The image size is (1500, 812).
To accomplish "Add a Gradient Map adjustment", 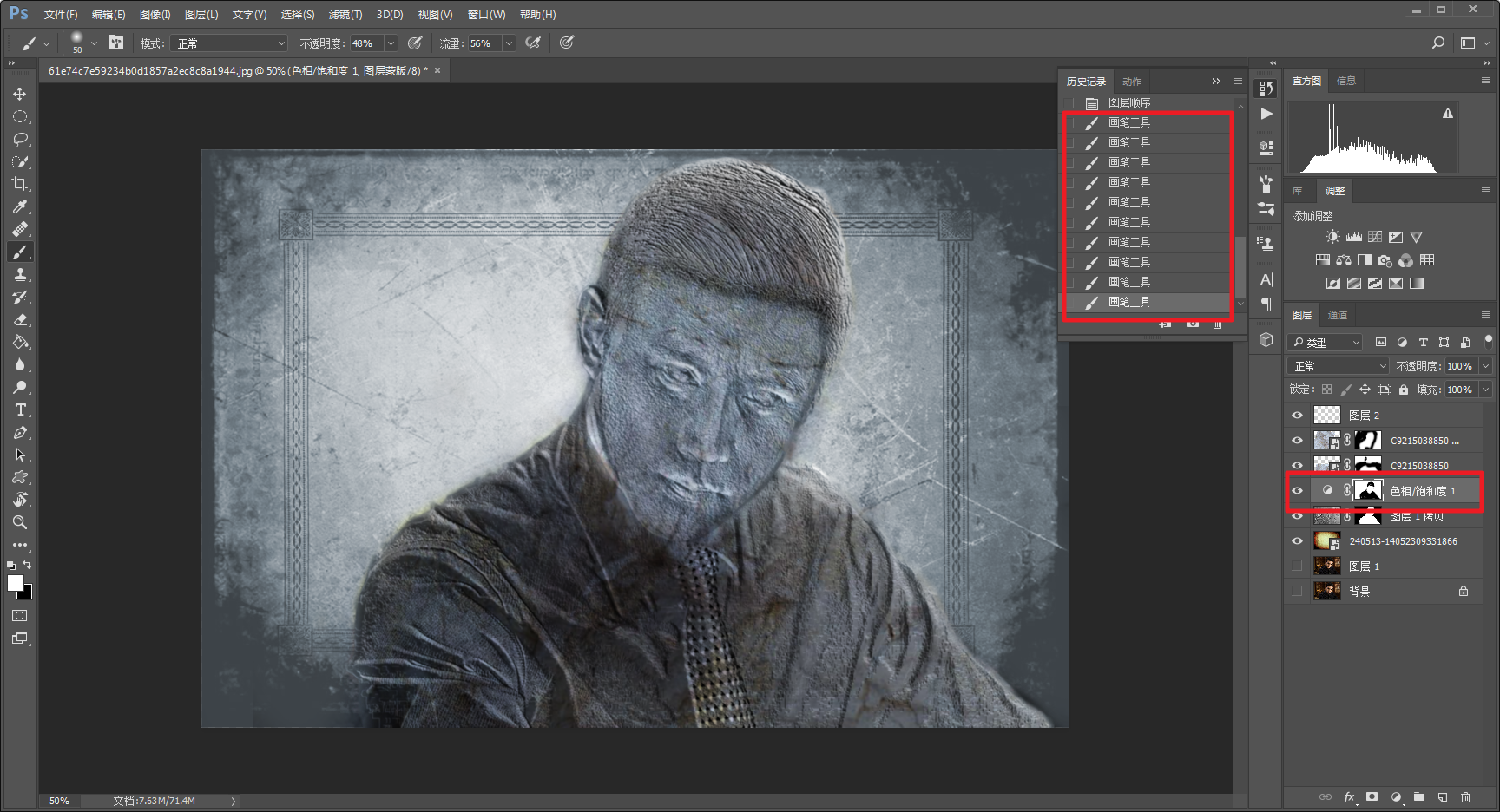I will pos(1417,284).
